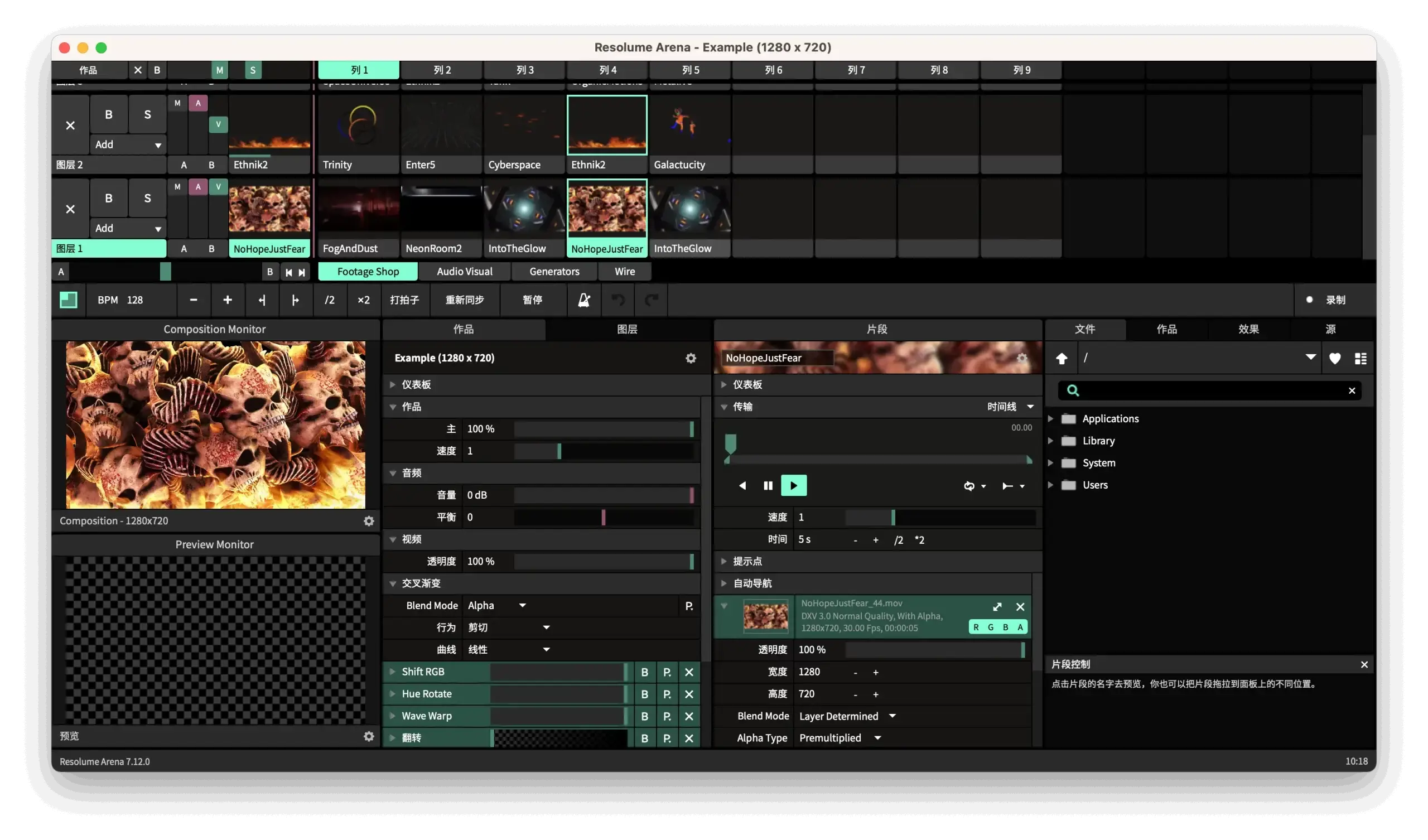The image size is (1428, 840).
Task: Go up one folder in file browser
Action: (x=1062, y=358)
